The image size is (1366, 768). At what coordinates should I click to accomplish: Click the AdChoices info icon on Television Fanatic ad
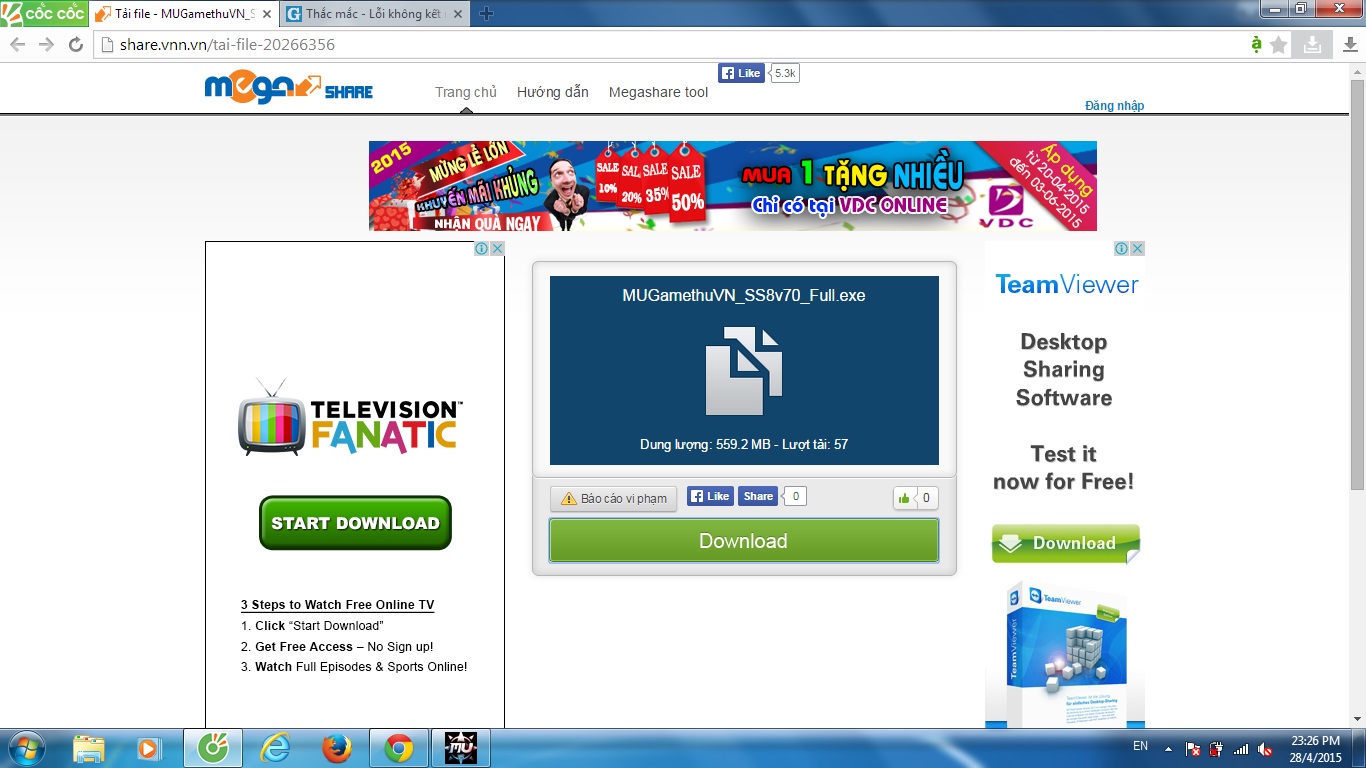(x=481, y=248)
